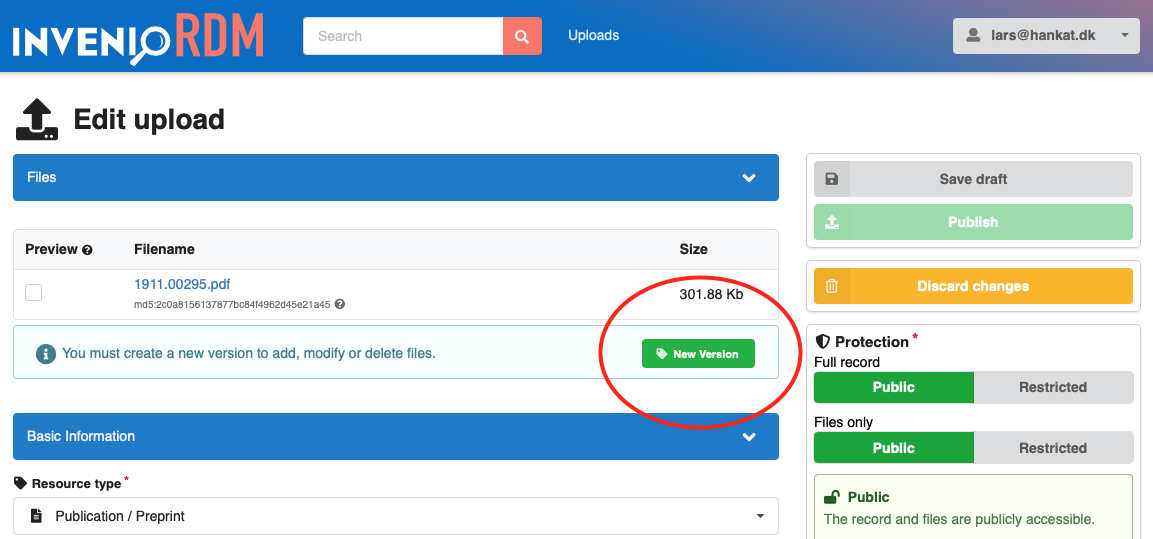Open the 1911.00295.pdf file link
The image size is (1153, 539).
coord(182,284)
